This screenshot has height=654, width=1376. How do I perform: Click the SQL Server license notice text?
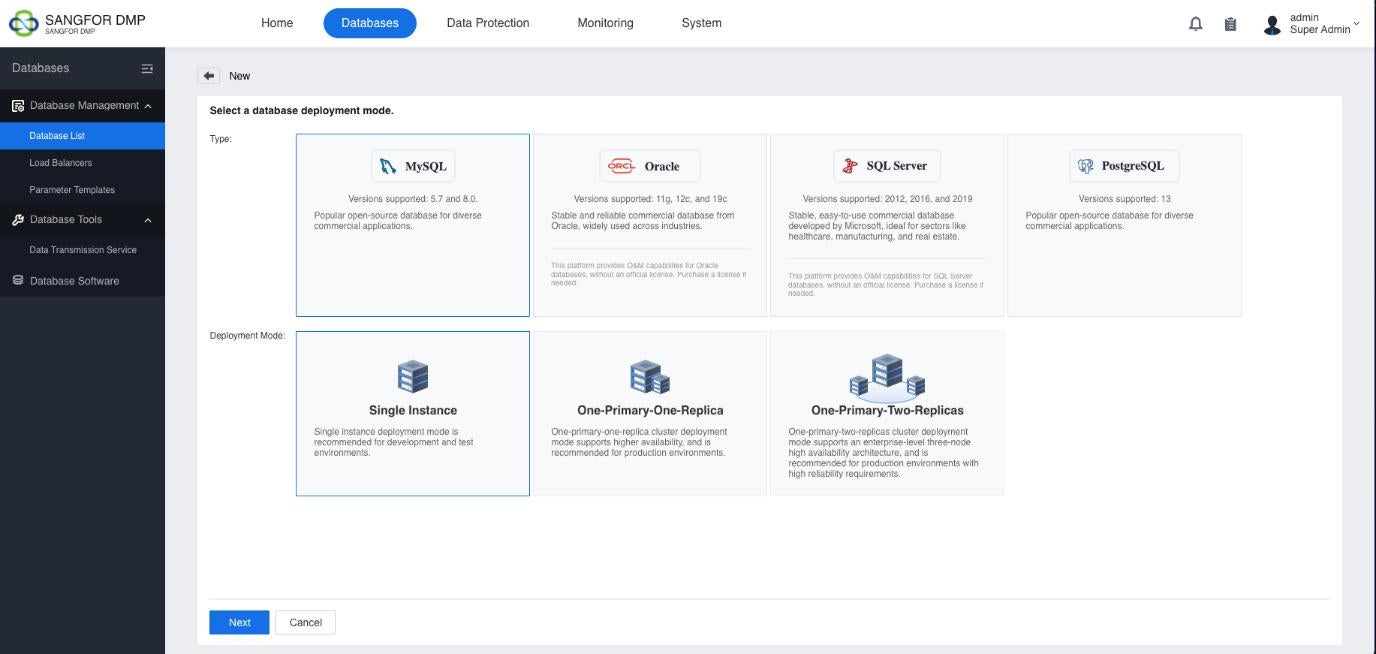pyautogui.click(x=886, y=285)
